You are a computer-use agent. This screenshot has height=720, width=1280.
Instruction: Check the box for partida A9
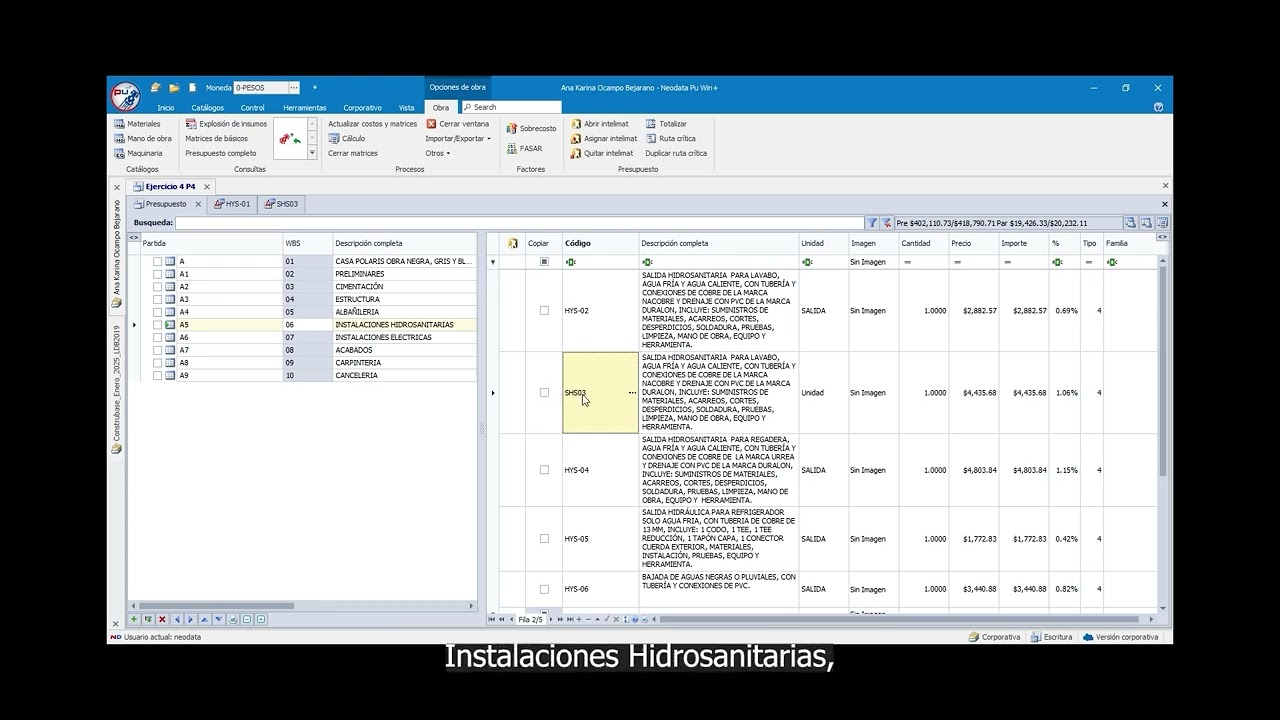pos(157,376)
